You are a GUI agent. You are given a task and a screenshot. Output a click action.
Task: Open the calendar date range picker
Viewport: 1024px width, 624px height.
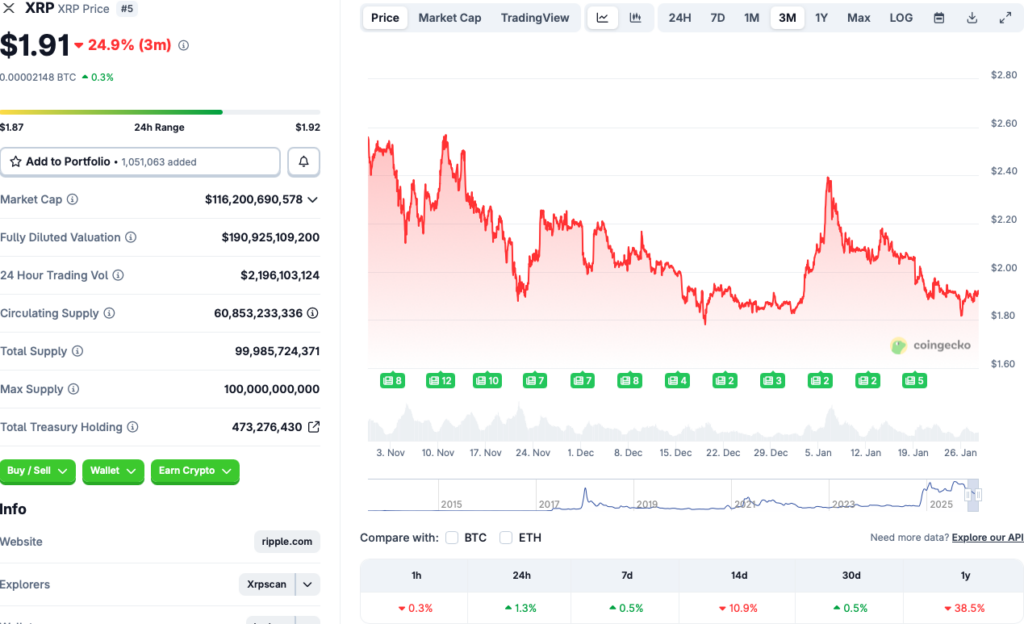(939, 18)
